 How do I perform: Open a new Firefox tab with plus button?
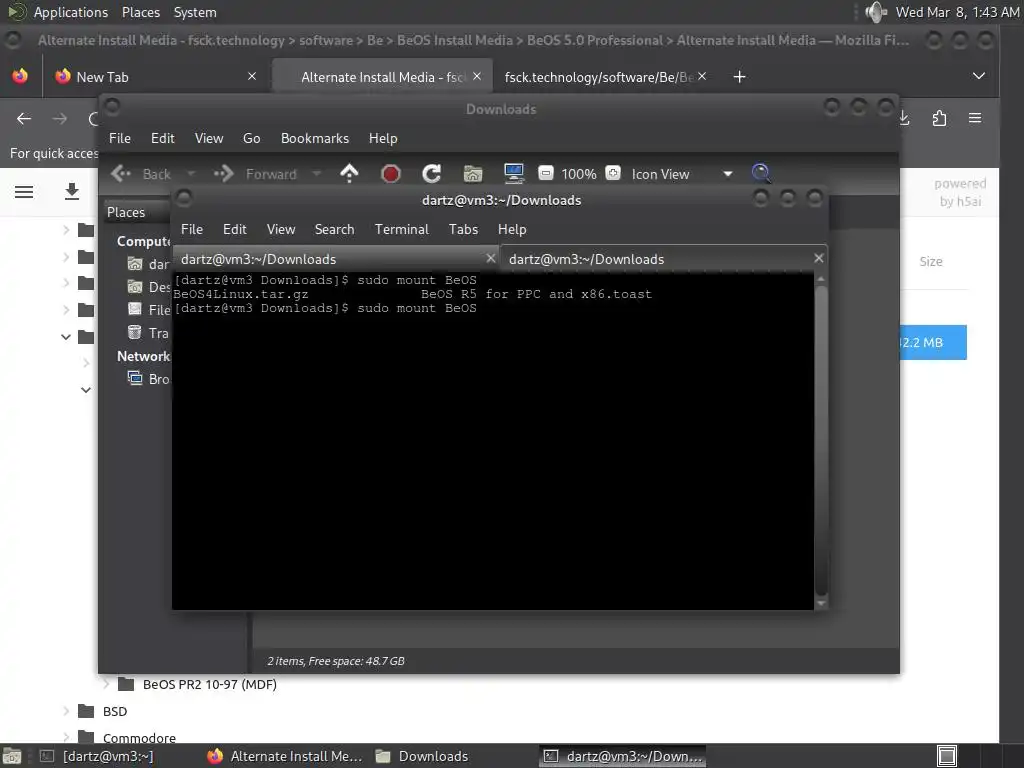tap(739, 77)
